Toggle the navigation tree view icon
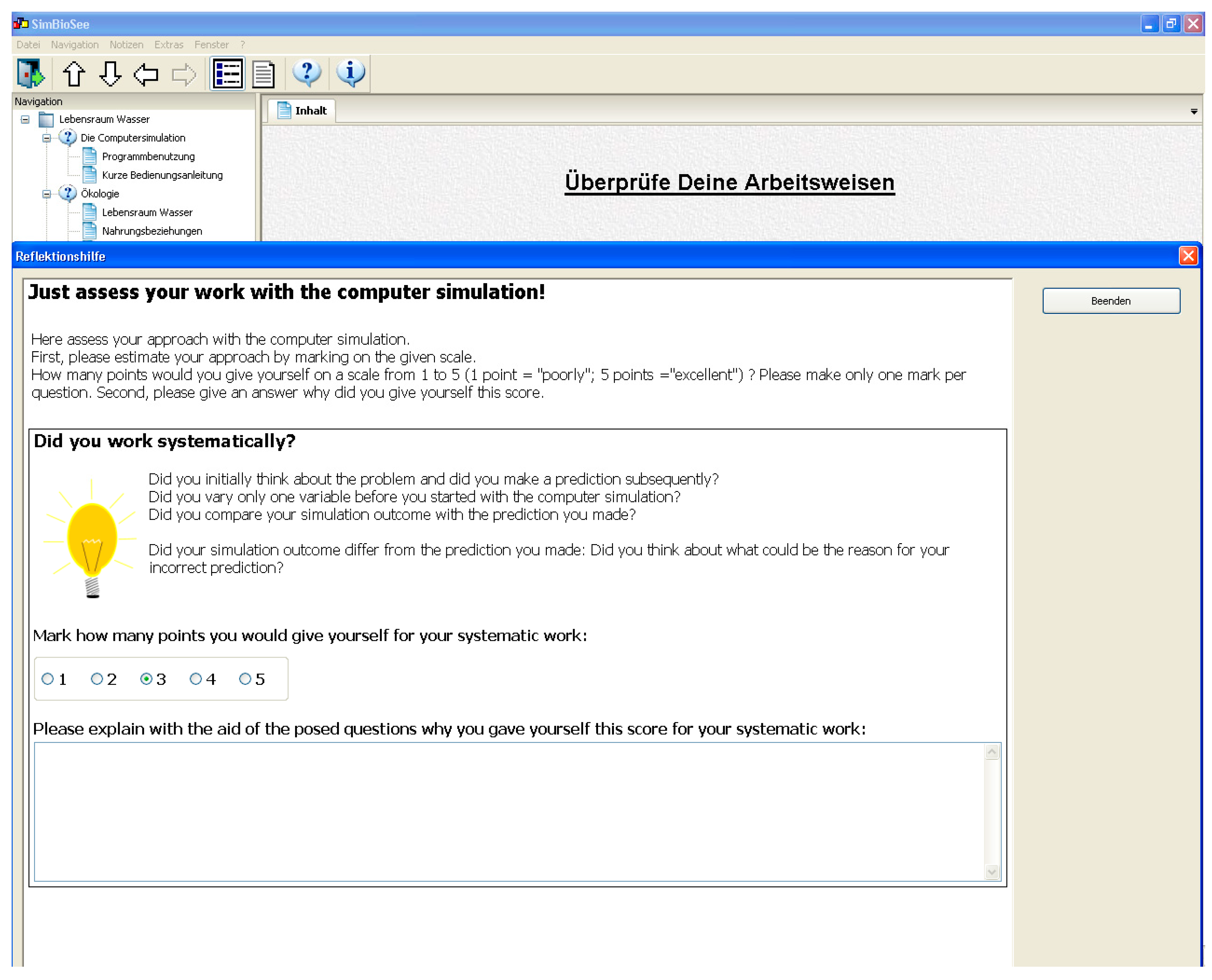 (227, 74)
